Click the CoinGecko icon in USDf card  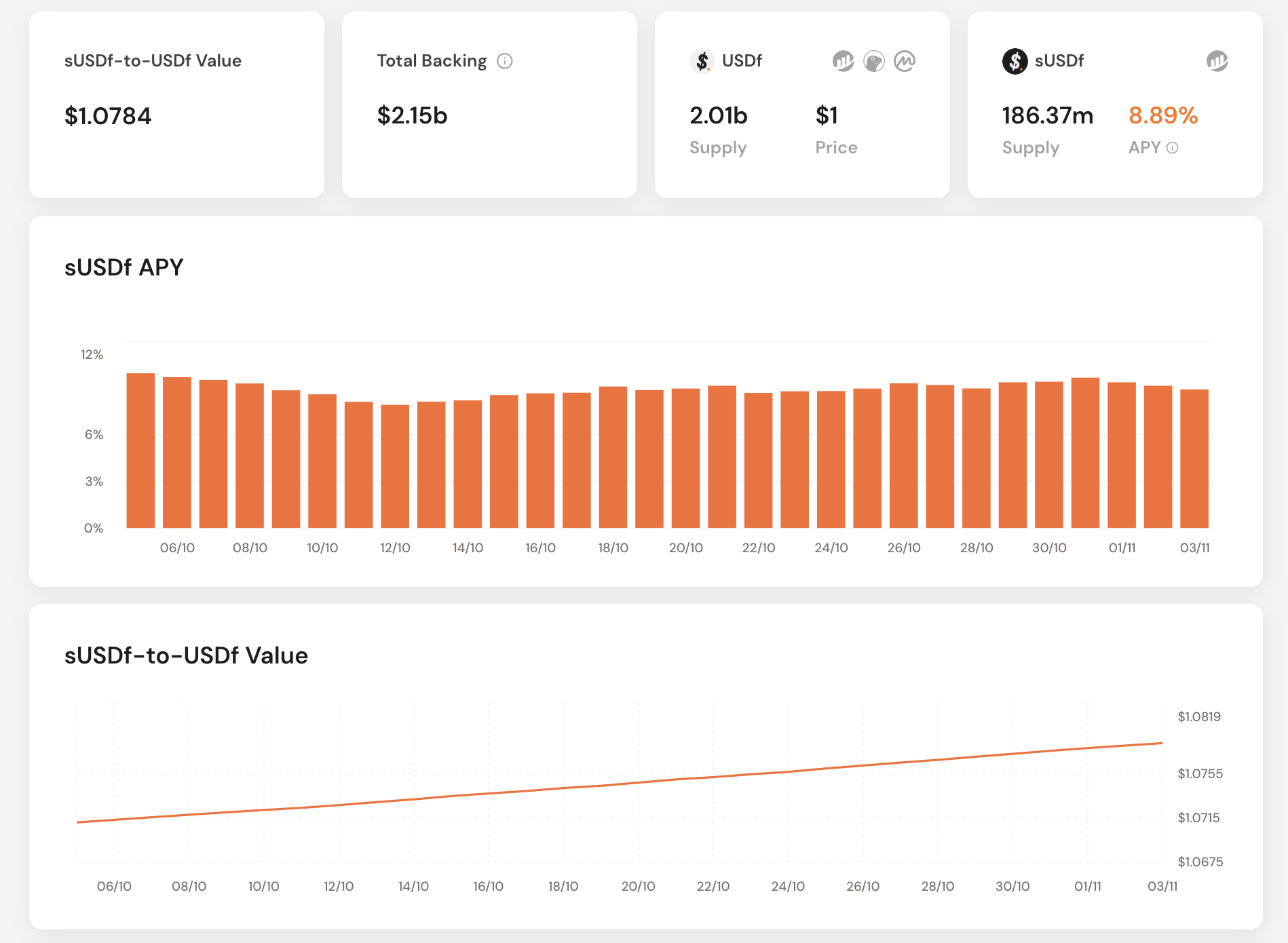coord(873,61)
